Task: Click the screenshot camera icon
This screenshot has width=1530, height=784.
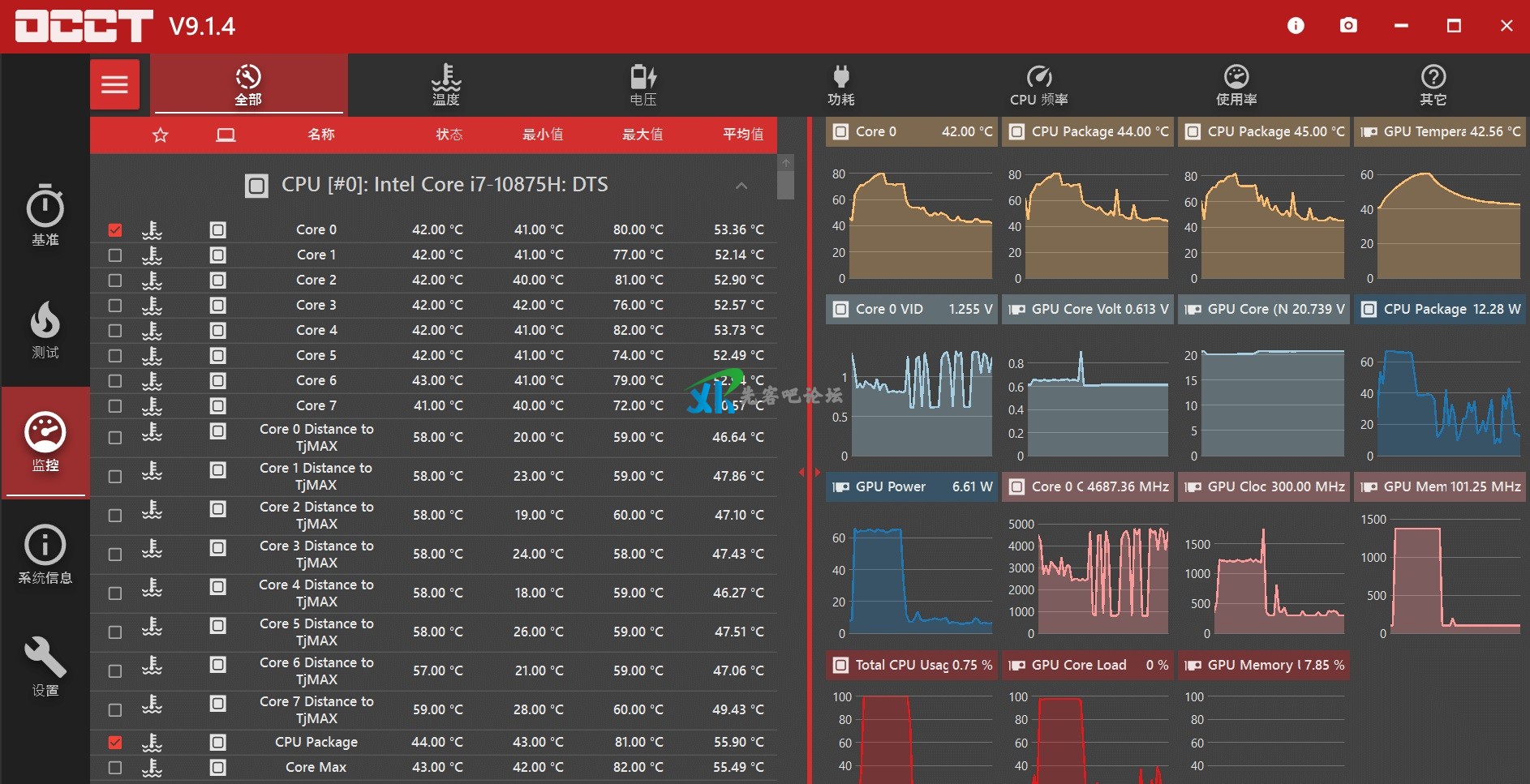Action: pos(1348,26)
